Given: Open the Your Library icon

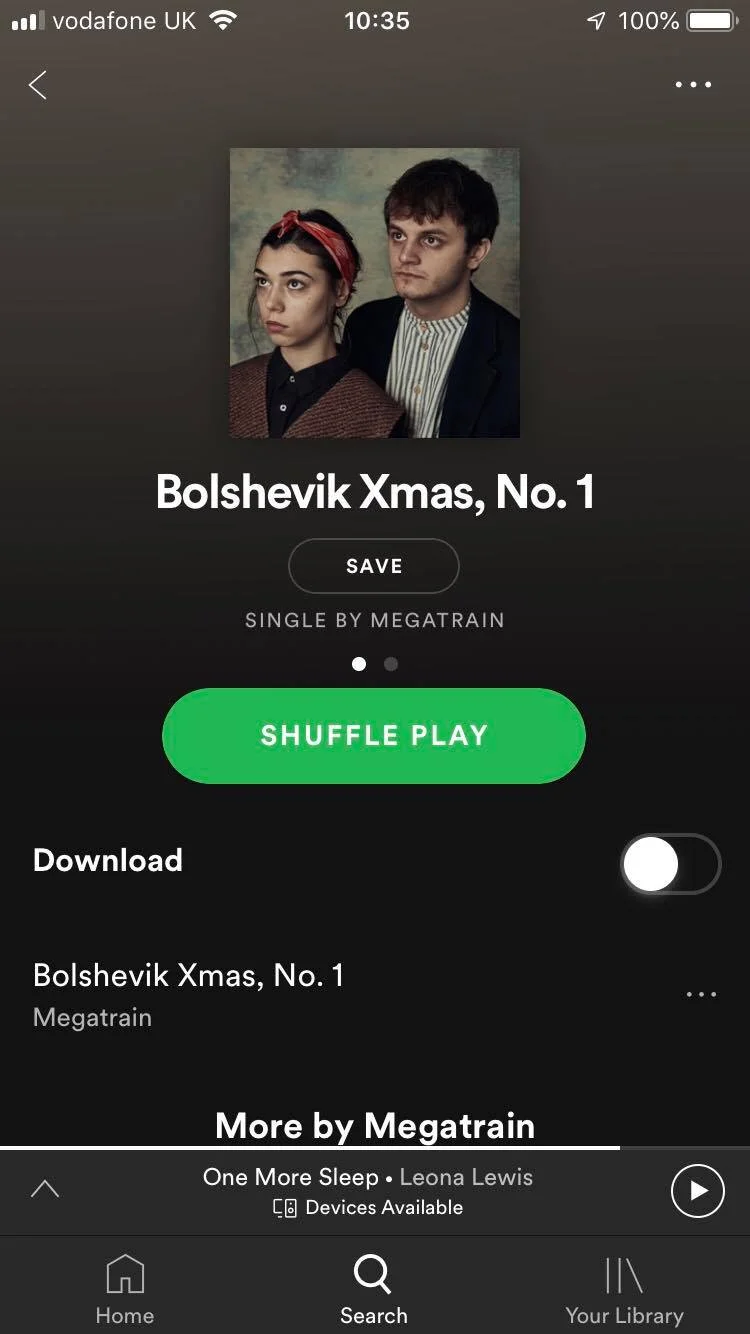Looking at the screenshot, I should point(624,1275).
